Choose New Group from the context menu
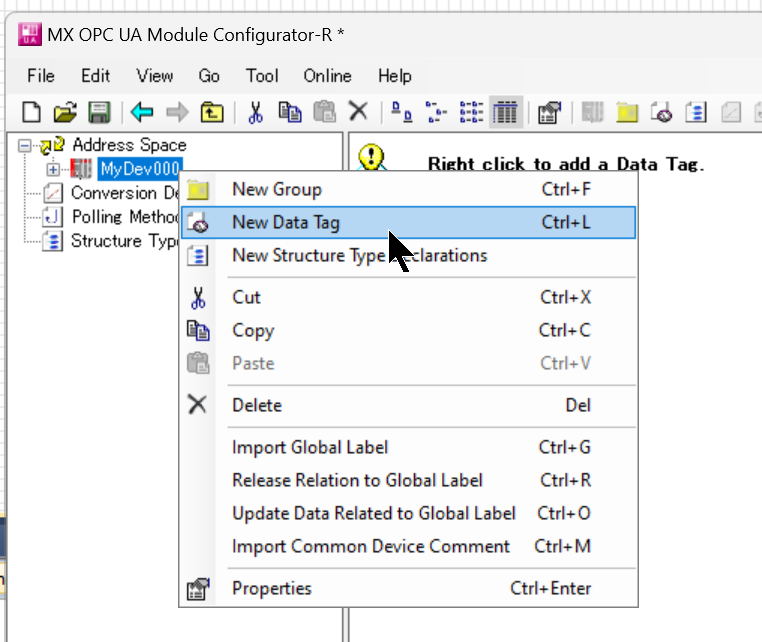The height and width of the screenshot is (642, 762). 409,190
